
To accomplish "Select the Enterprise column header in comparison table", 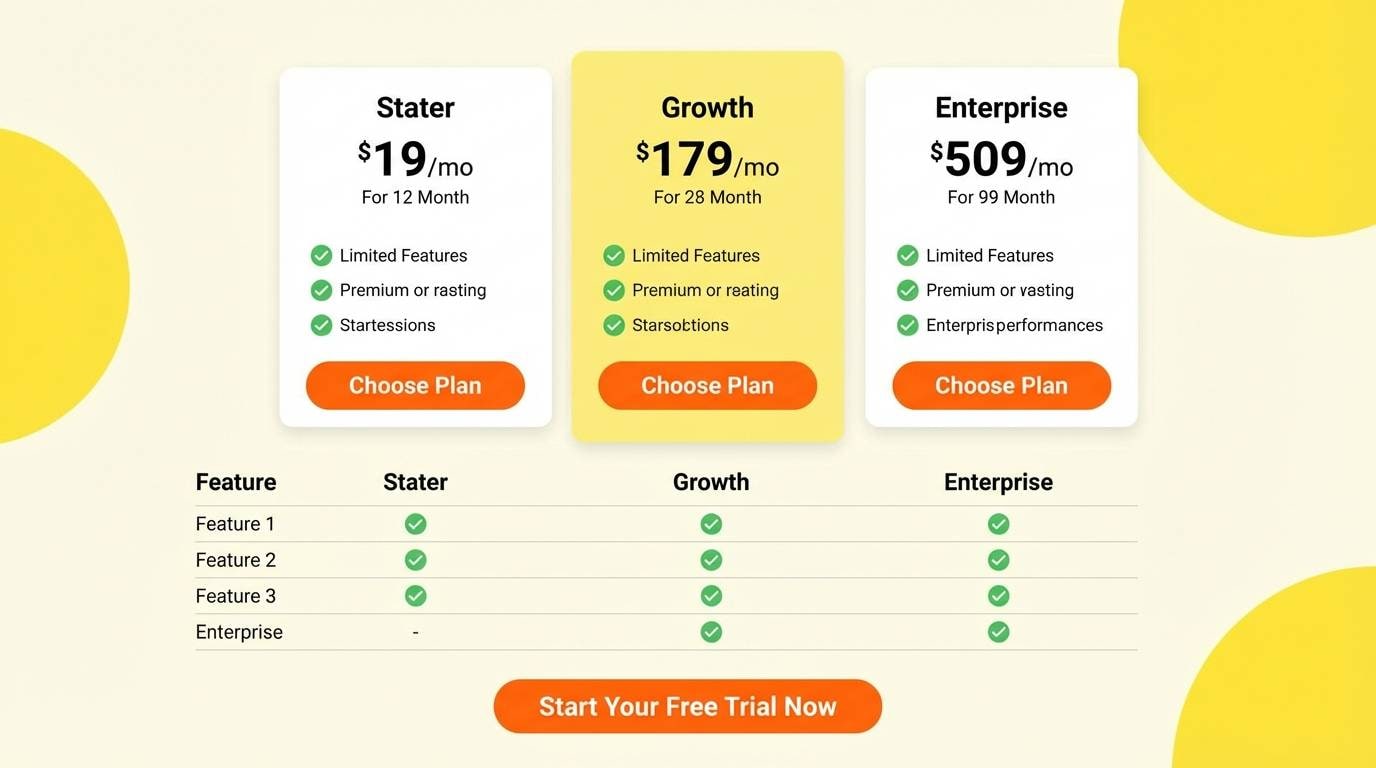I will tap(998, 482).
